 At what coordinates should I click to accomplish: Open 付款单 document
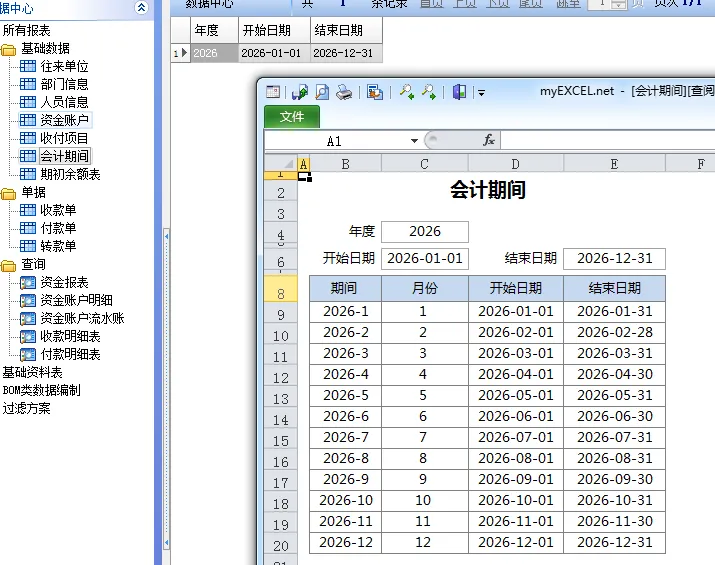click(x=58, y=228)
